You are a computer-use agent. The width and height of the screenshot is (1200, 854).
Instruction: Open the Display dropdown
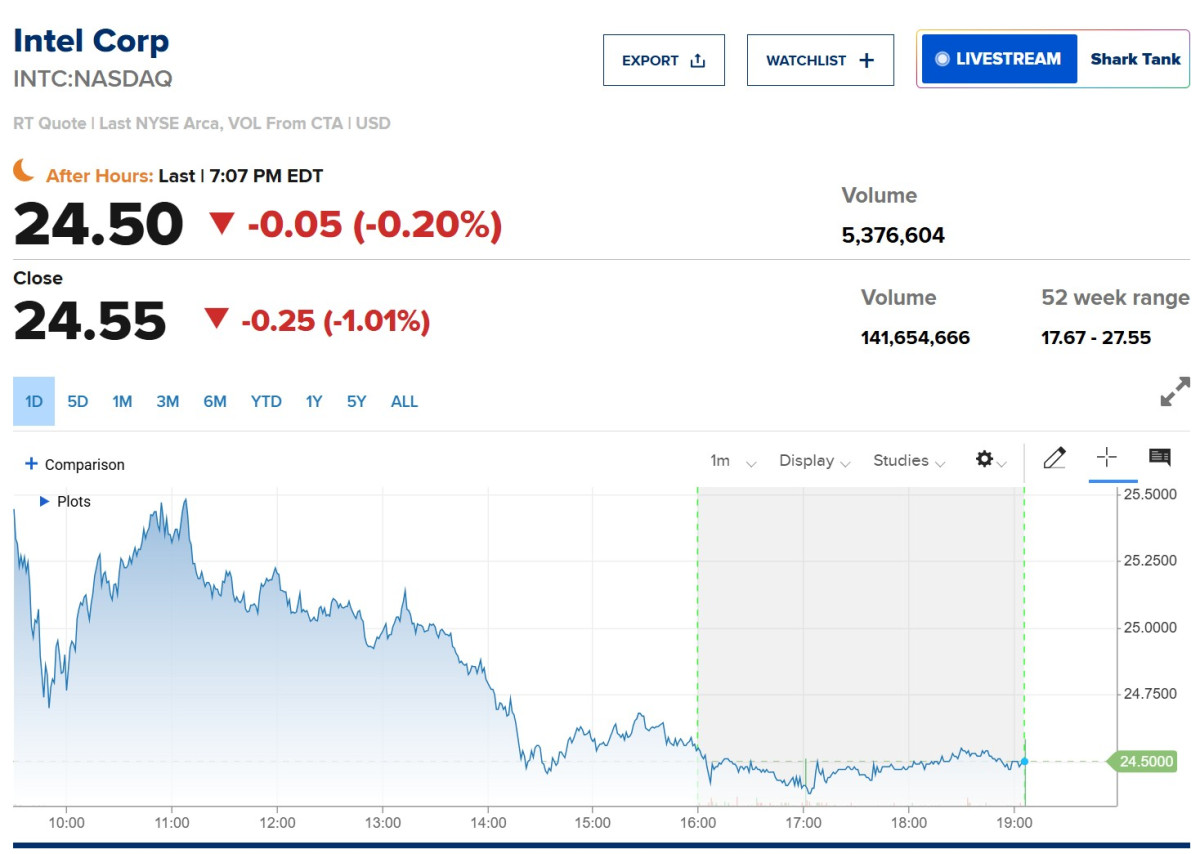tap(814, 461)
